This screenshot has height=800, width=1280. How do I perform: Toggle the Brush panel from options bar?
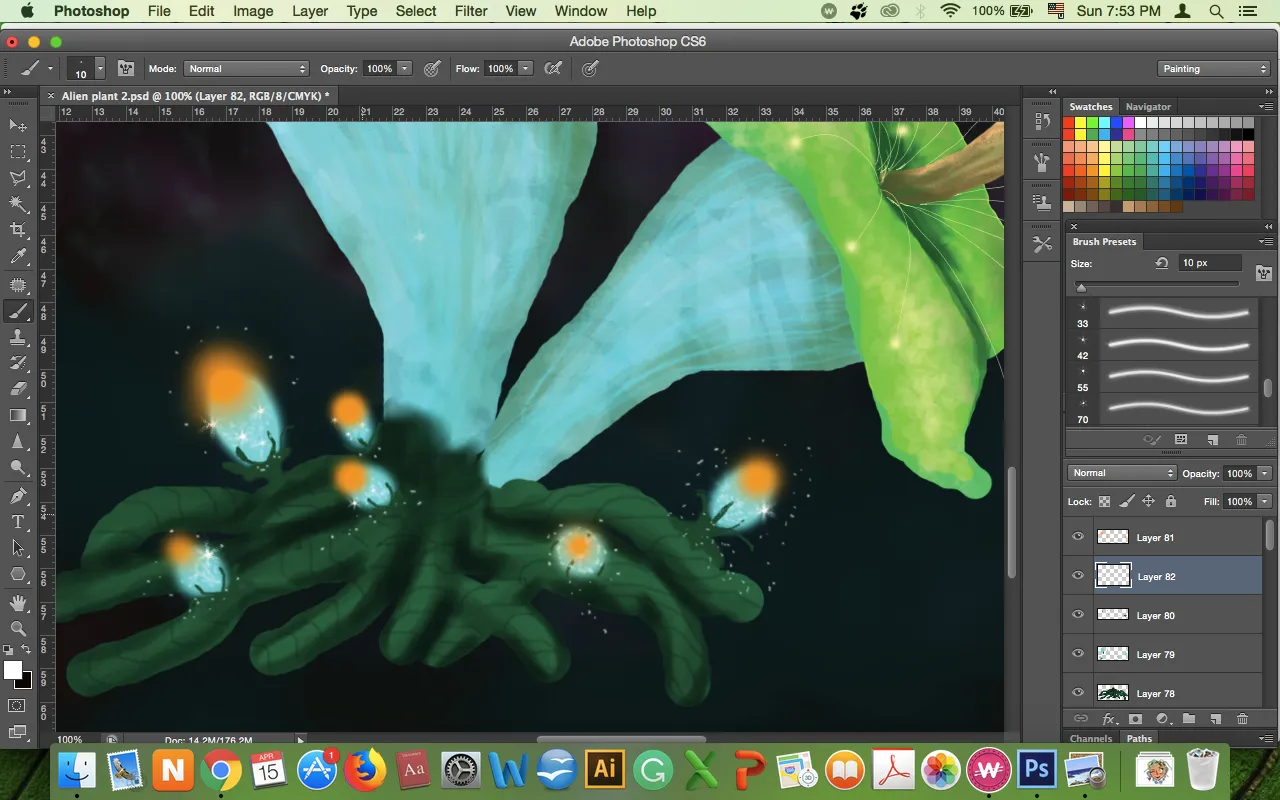[126, 69]
